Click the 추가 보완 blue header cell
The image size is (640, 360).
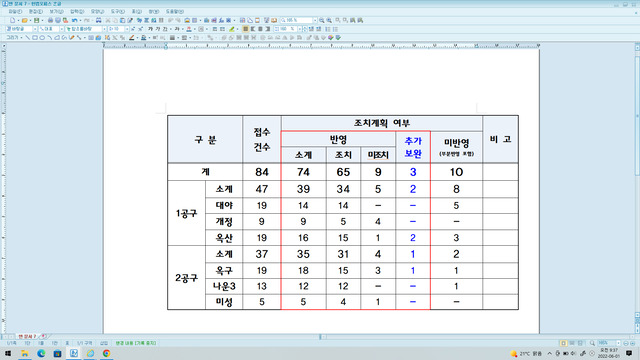(413, 147)
